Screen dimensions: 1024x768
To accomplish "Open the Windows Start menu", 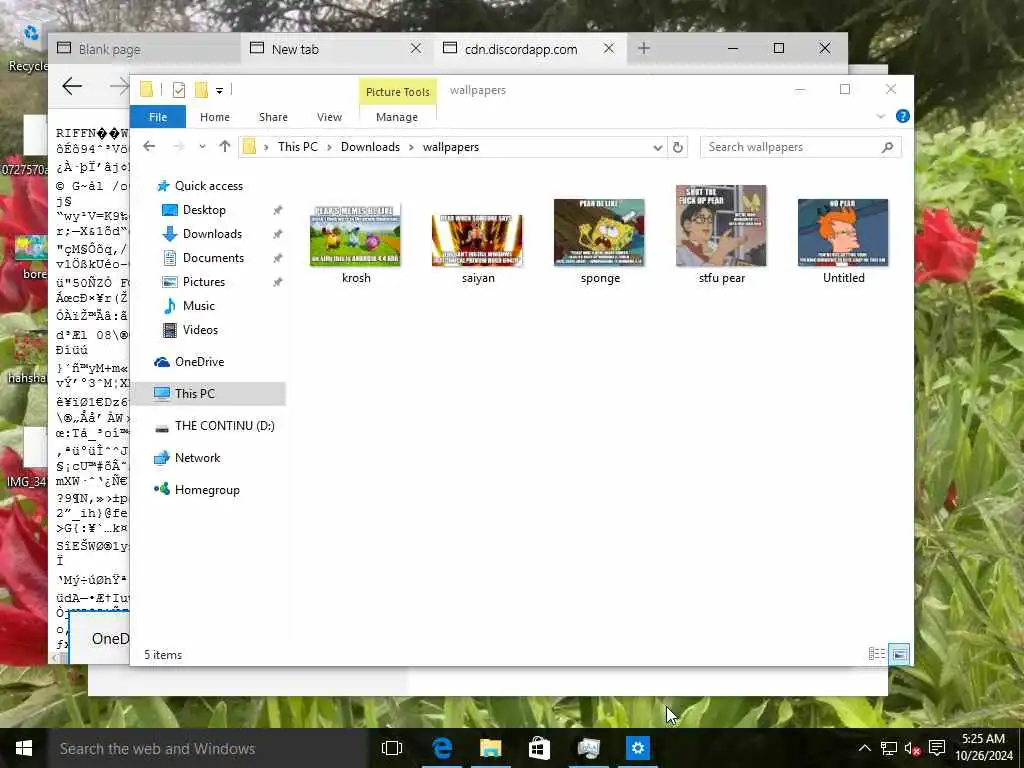I will point(24,748).
